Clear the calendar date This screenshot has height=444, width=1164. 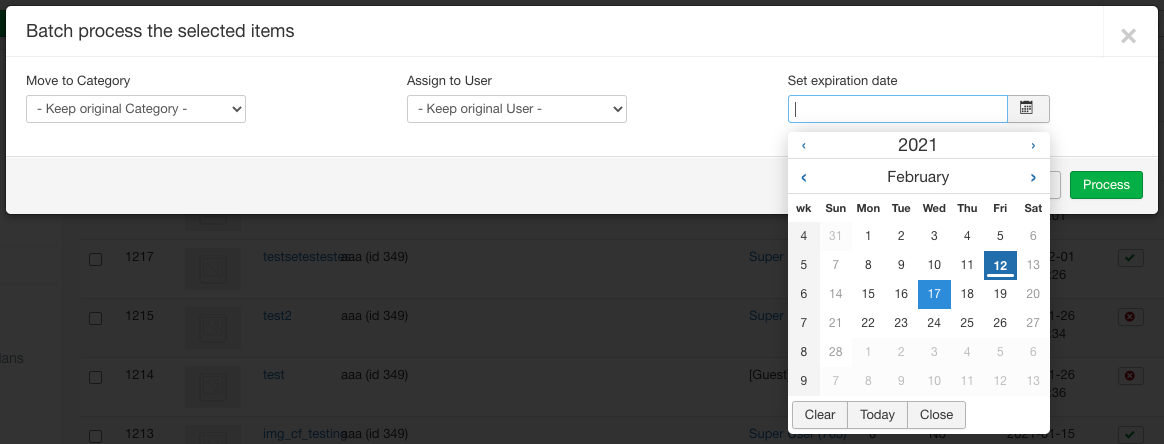coord(820,415)
